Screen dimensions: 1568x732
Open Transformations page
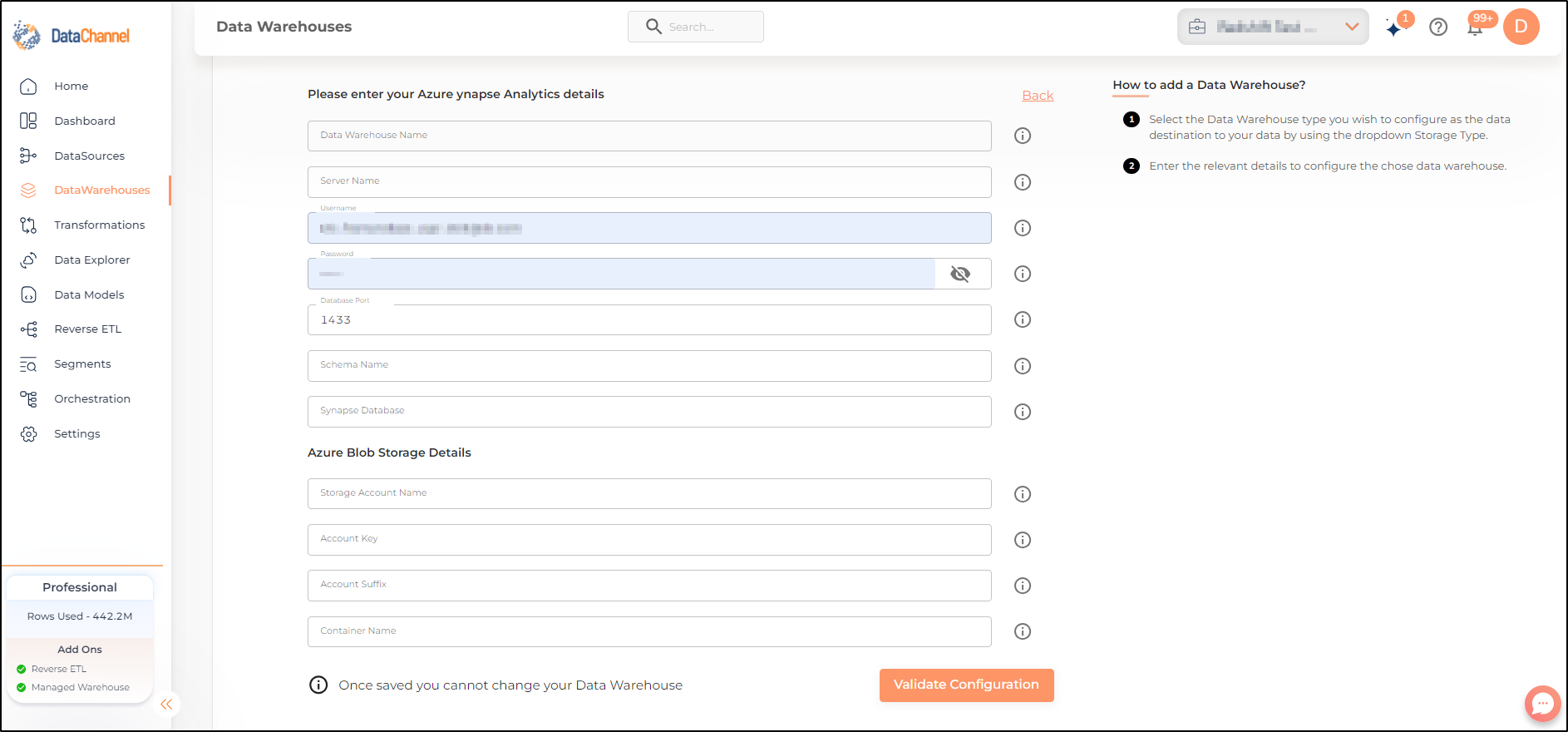click(x=99, y=225)
